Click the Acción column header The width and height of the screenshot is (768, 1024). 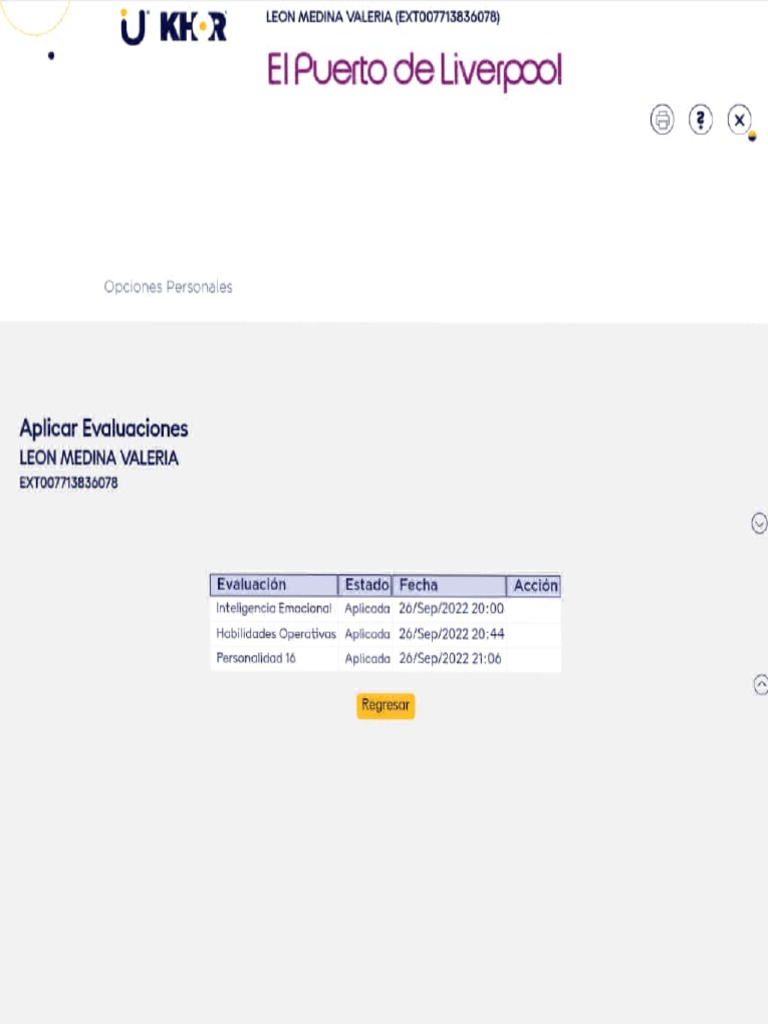pyautogui.click(x=535, y=585)
